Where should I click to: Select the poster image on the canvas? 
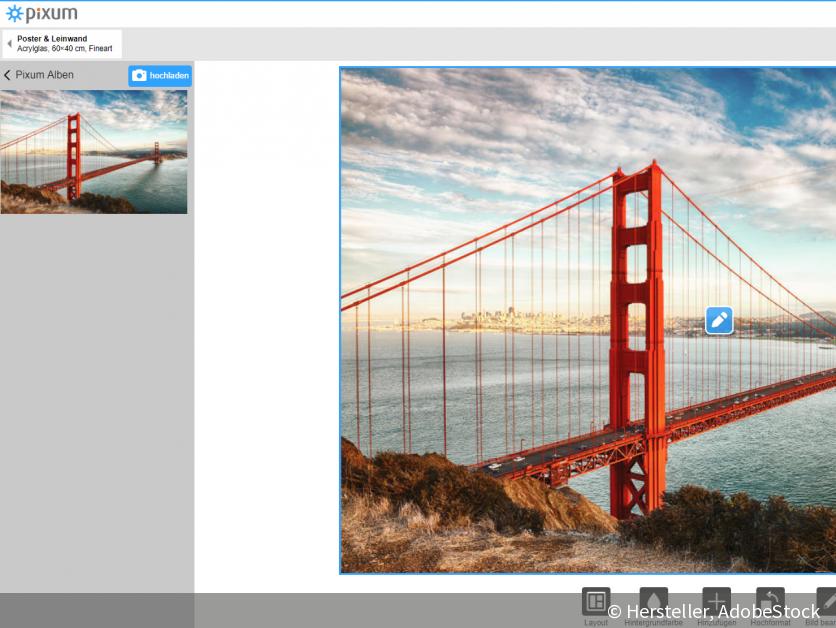(x=588, y=320)
